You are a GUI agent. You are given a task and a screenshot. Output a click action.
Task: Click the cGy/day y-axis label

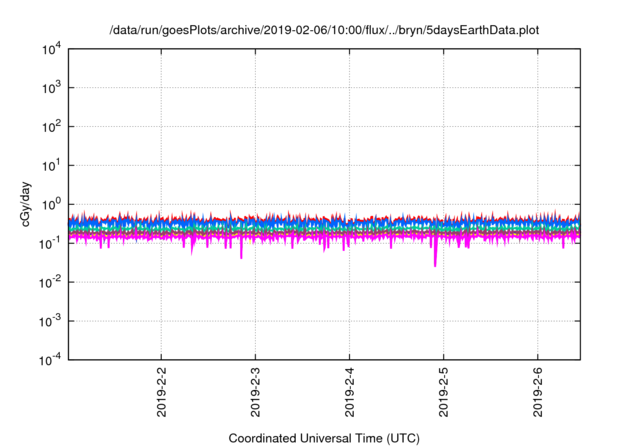coord(26,204)
